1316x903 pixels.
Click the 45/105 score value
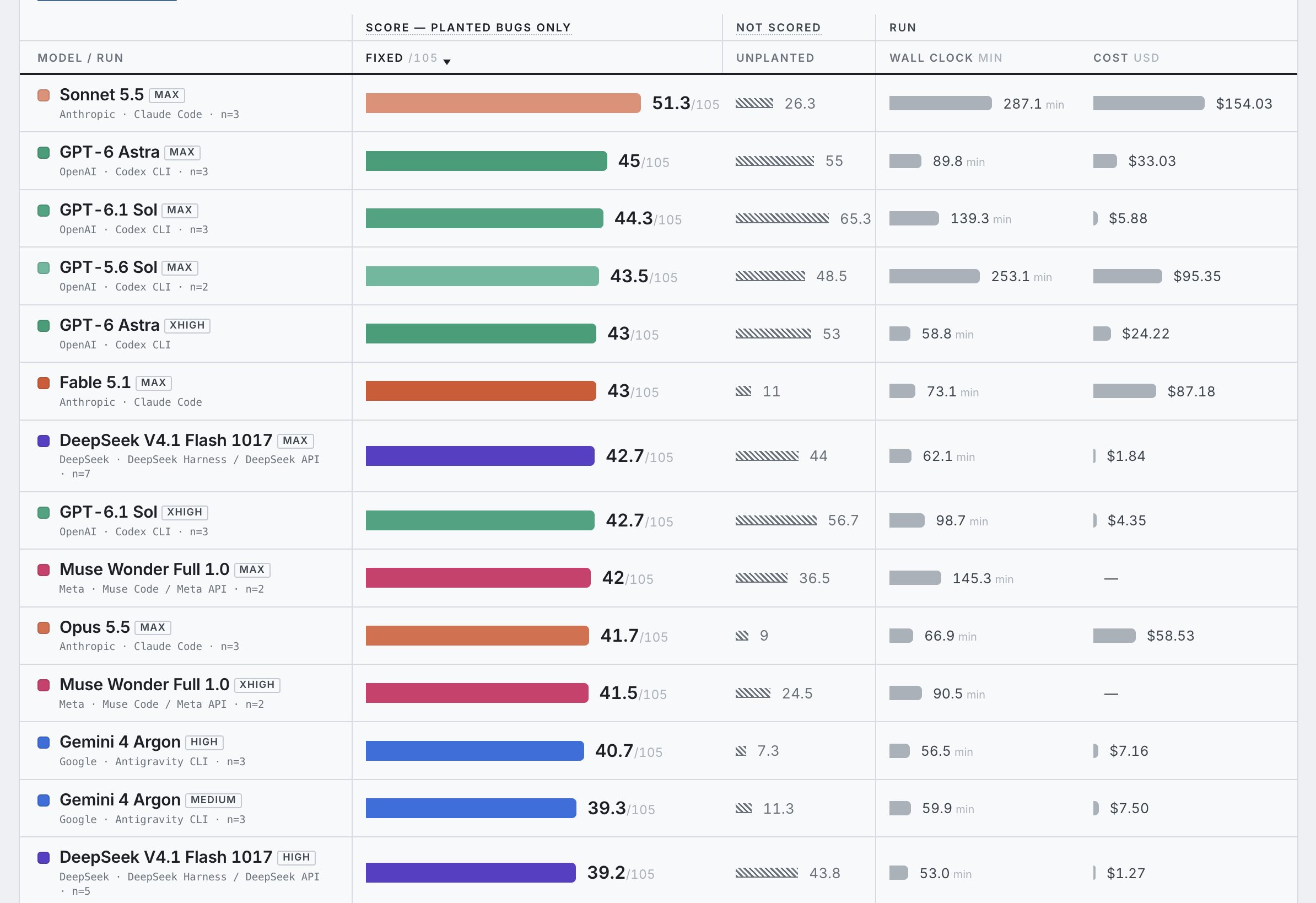pos(643,161)
